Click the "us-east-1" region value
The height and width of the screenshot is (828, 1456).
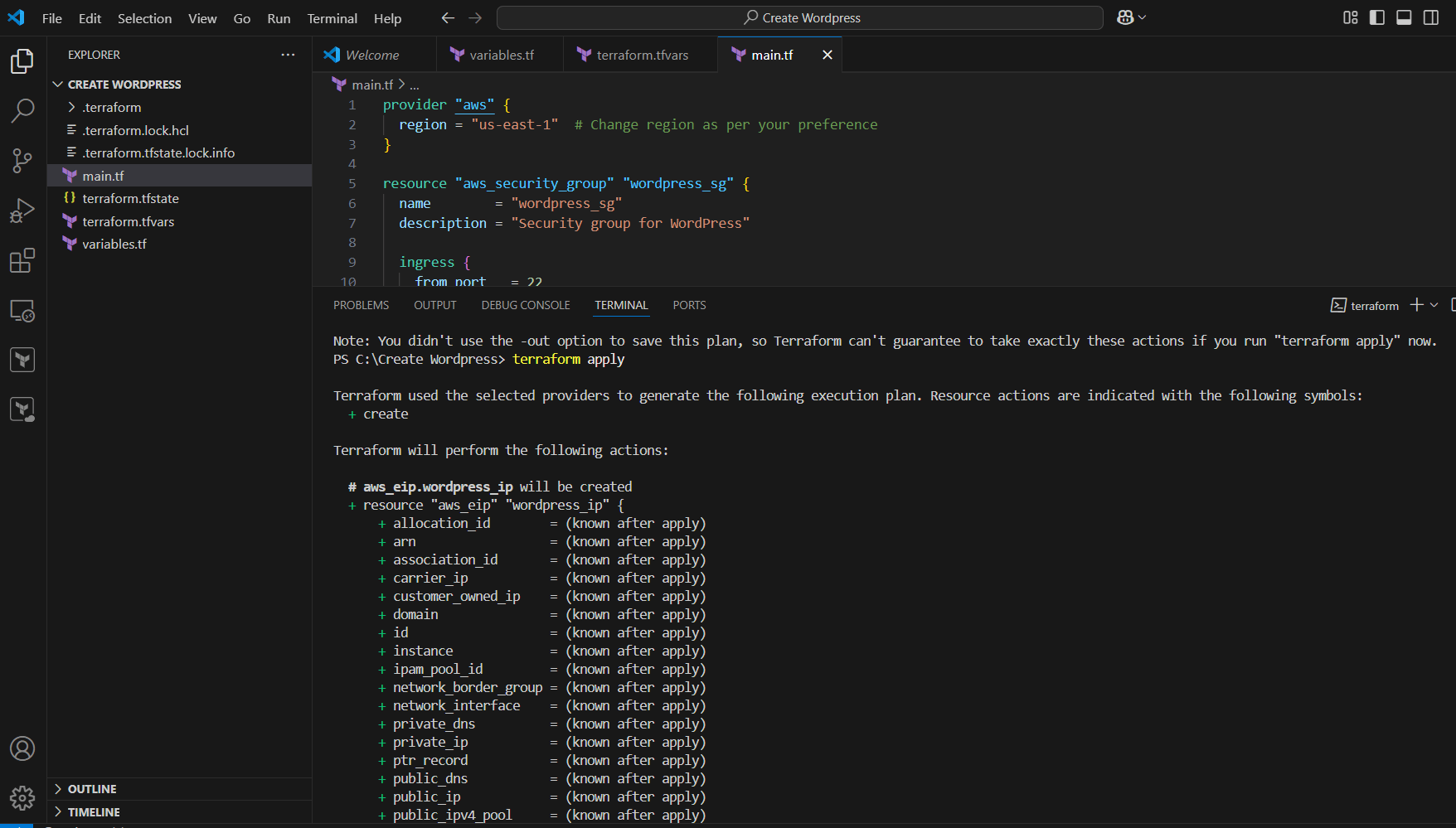pos(515,124)
